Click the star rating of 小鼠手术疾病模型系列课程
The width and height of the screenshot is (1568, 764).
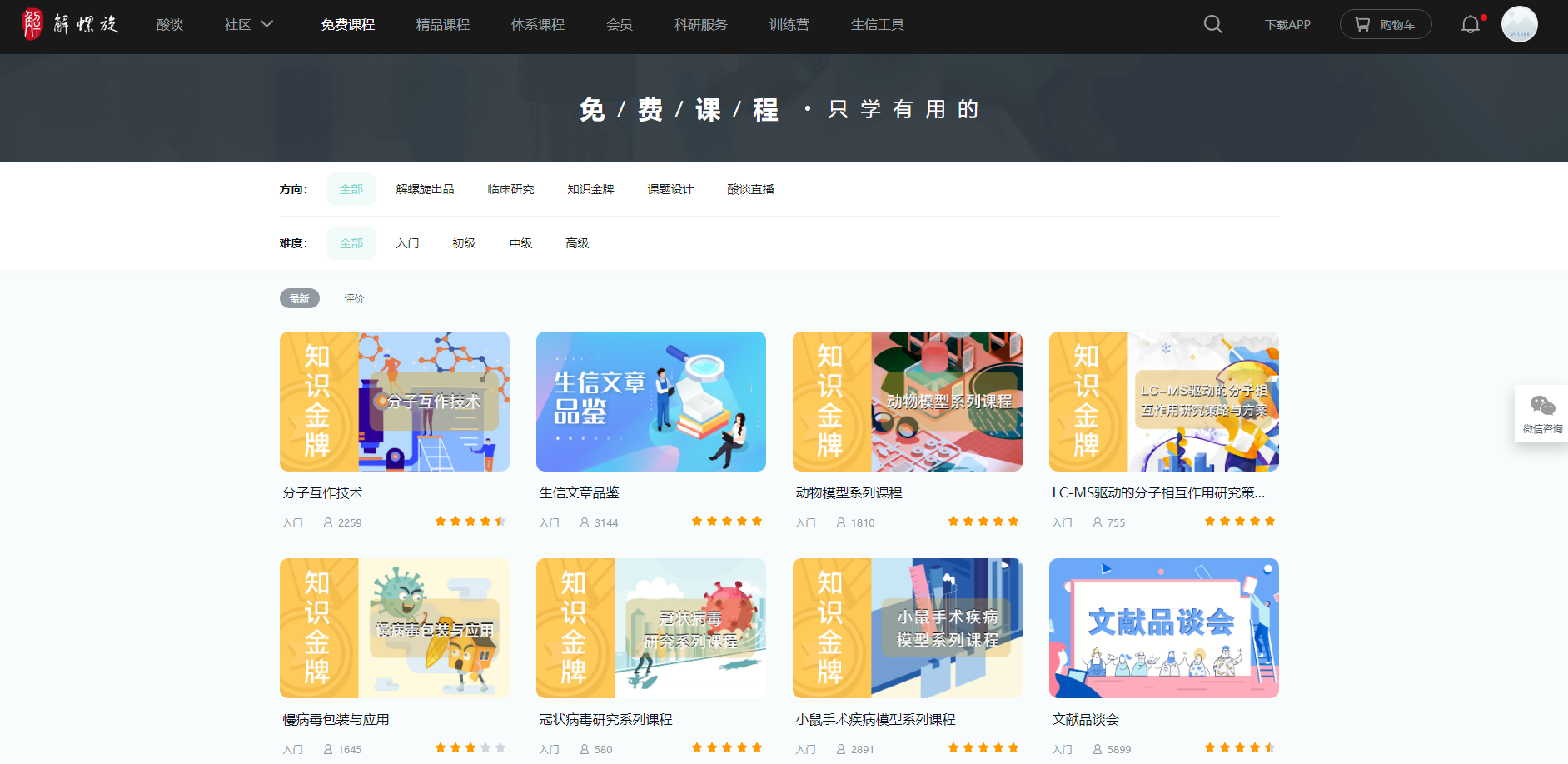(x=983, y=748)
